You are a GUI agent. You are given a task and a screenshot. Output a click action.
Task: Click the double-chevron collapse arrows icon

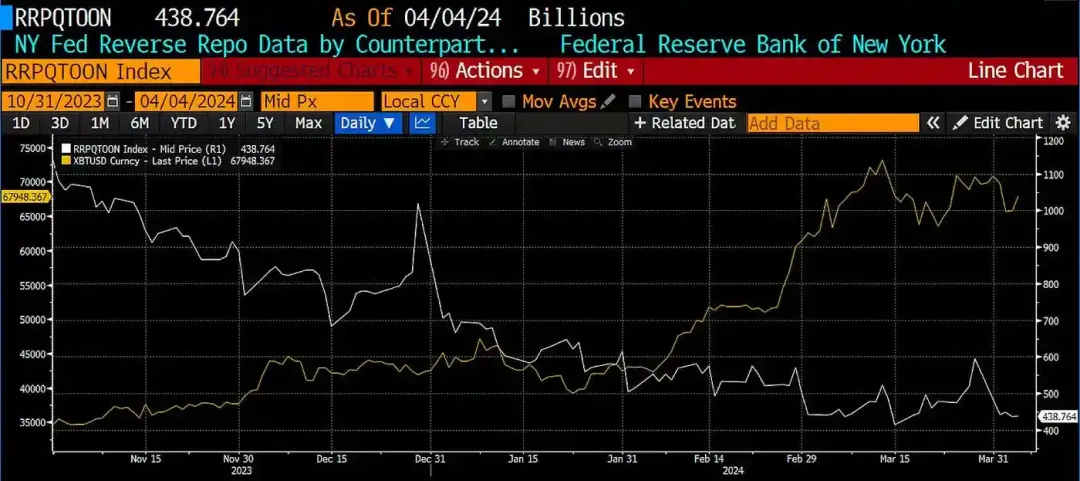pyautogui.click(x=933, y=123)
